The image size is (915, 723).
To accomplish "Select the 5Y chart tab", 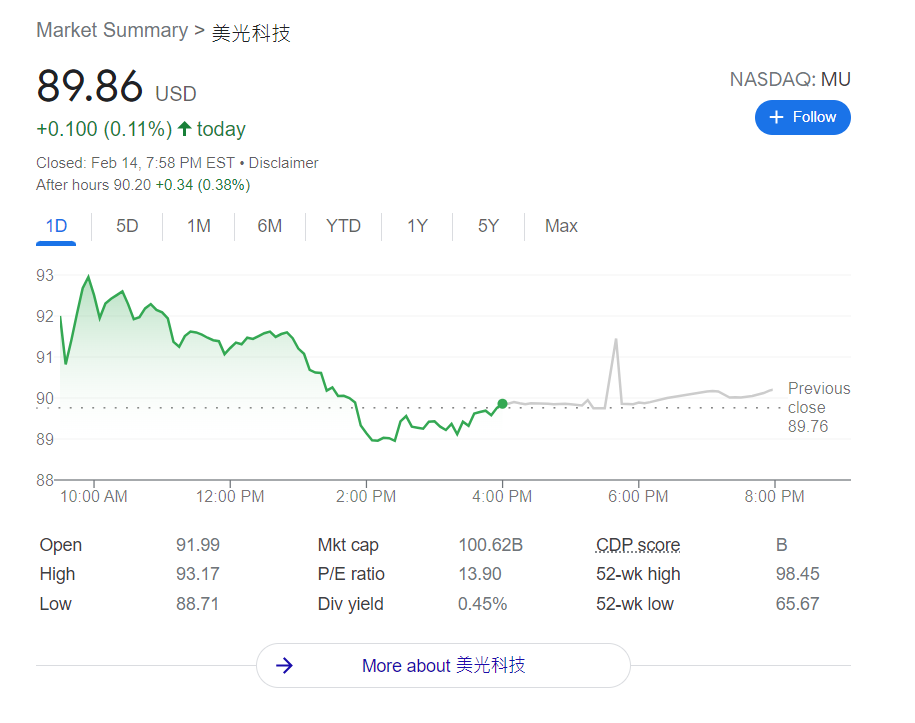I will coord(488,226).
